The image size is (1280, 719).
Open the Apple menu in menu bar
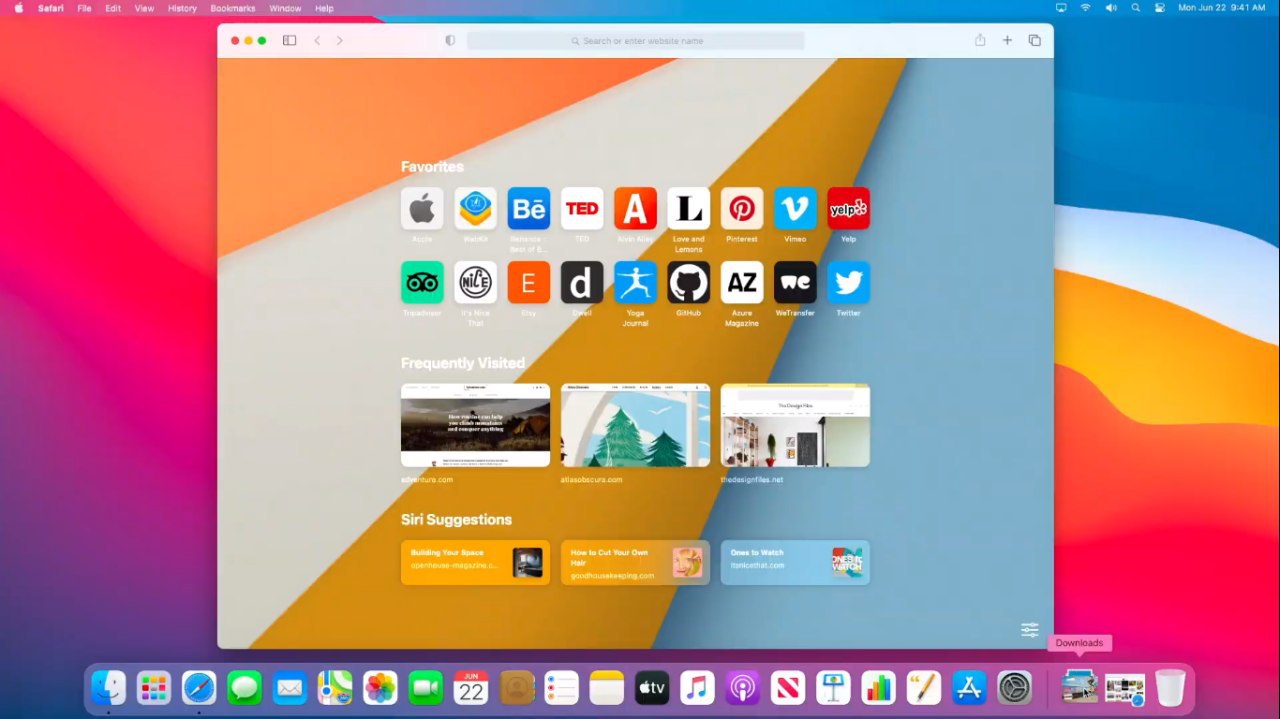(x=18, y=8)
